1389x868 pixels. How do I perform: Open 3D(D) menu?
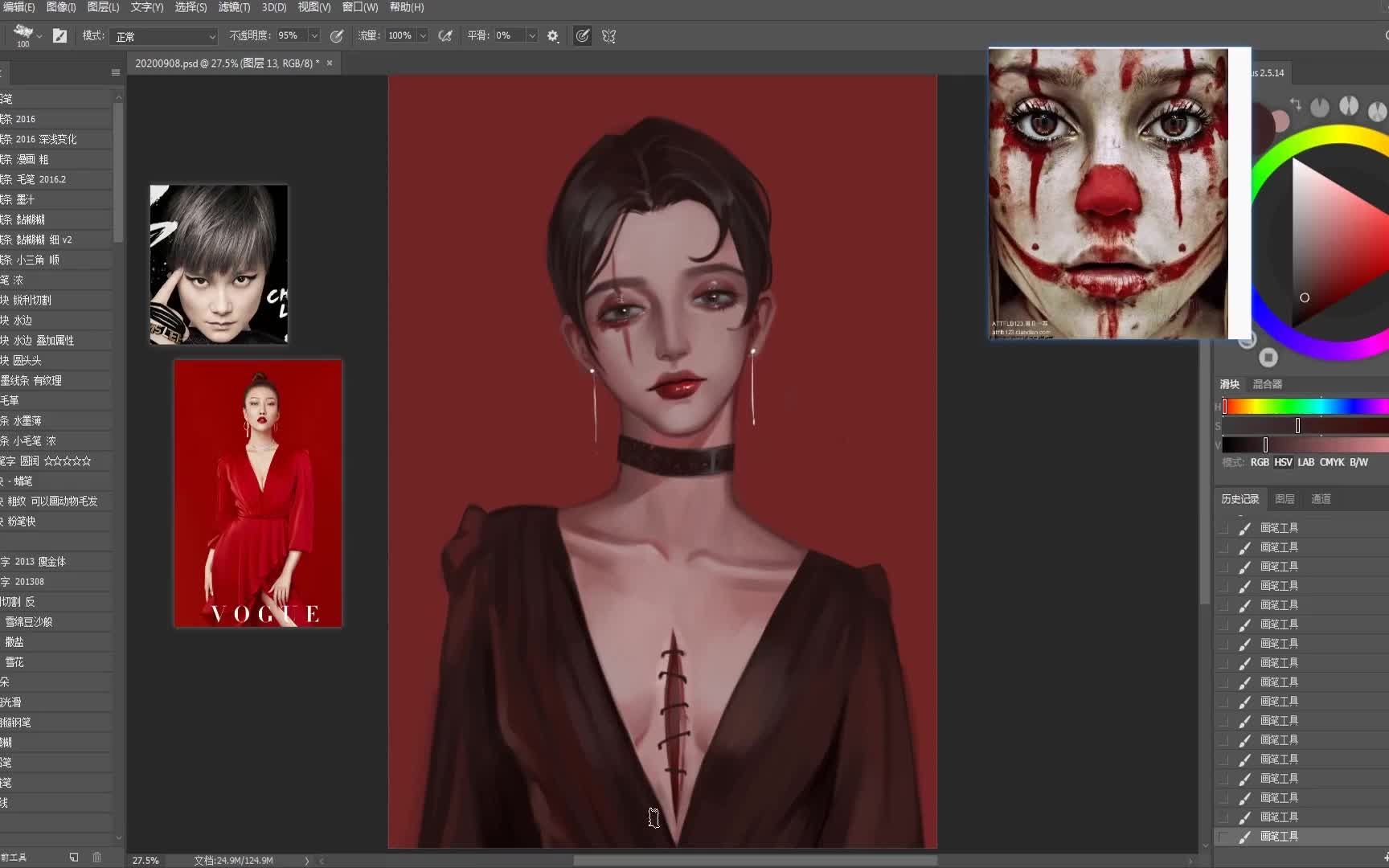pos(274,7)
